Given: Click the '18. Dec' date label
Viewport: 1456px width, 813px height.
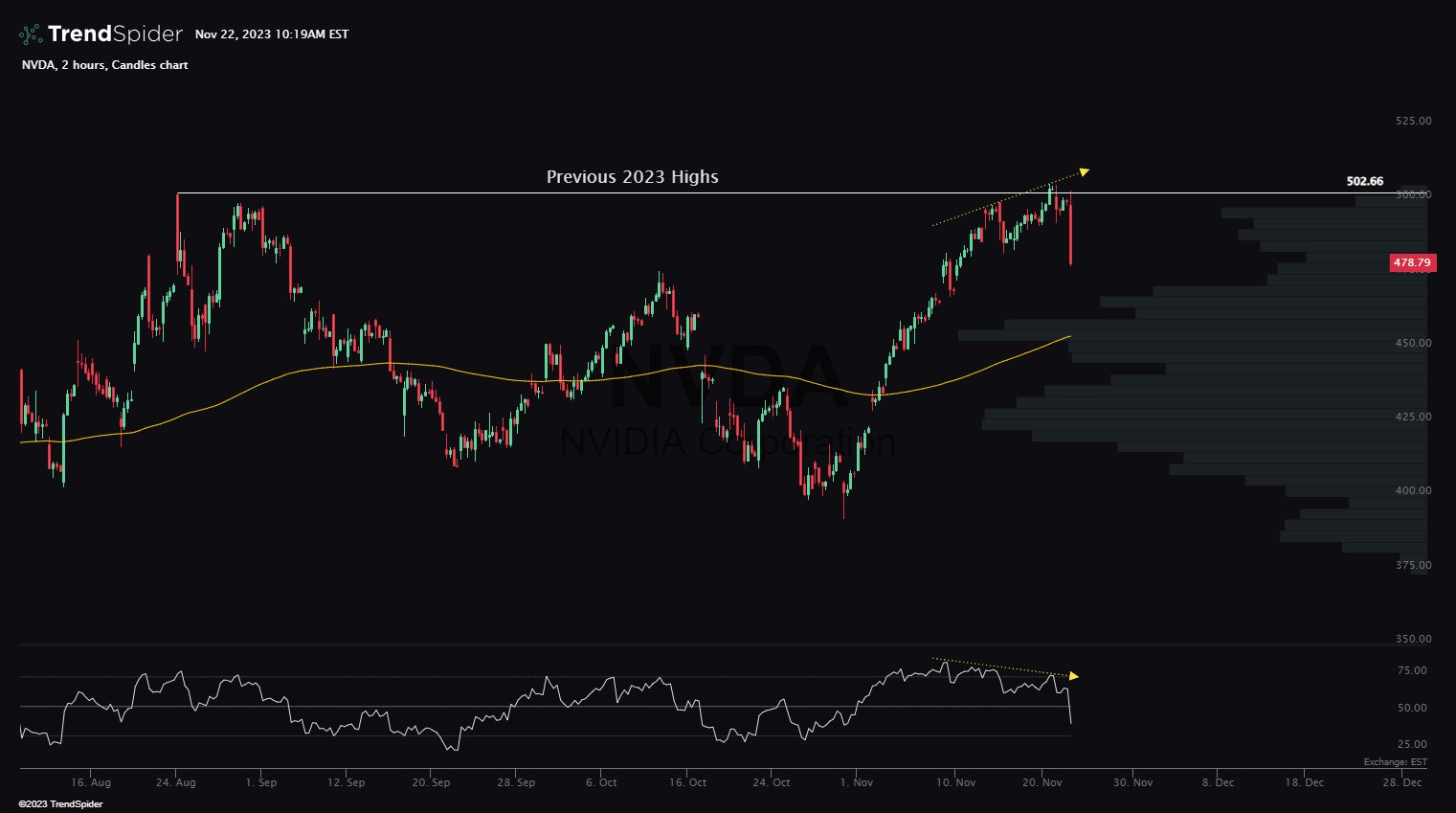Looking at the screenshot, I should pos(1305,782).
